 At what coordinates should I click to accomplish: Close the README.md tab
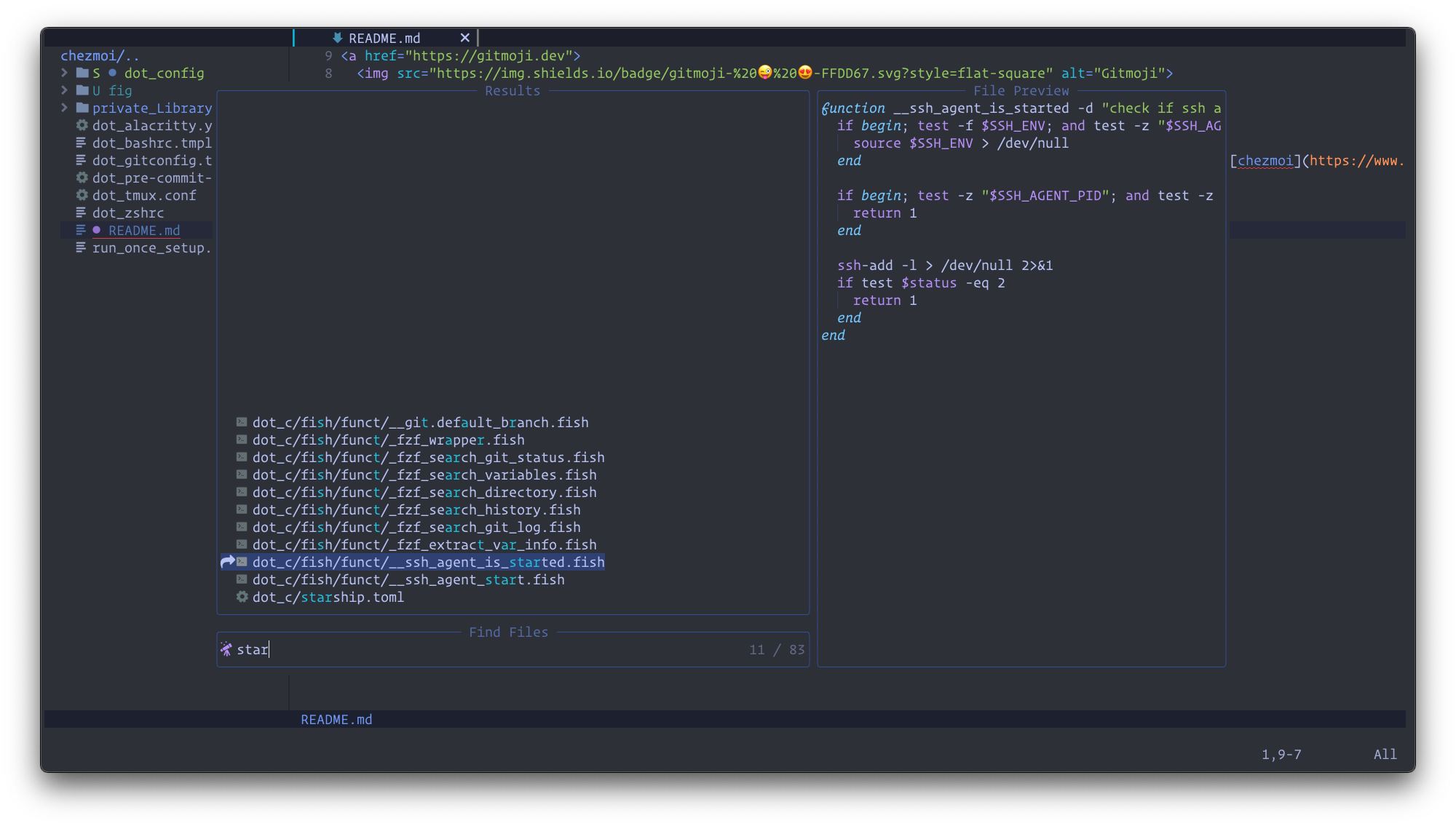[464, 38]
